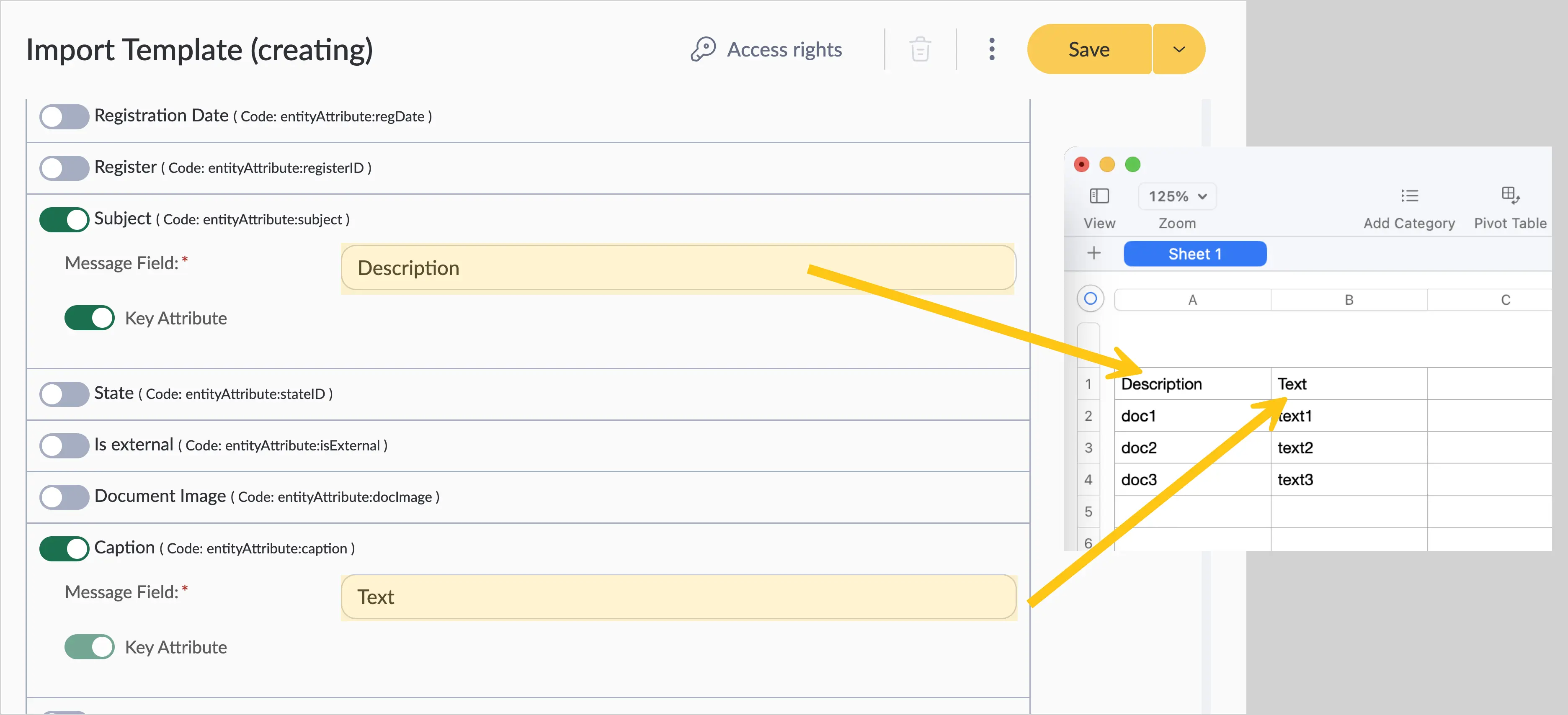1568x715 pixels.
Task: Click the Add Category icon
Action: (1409, 196)
